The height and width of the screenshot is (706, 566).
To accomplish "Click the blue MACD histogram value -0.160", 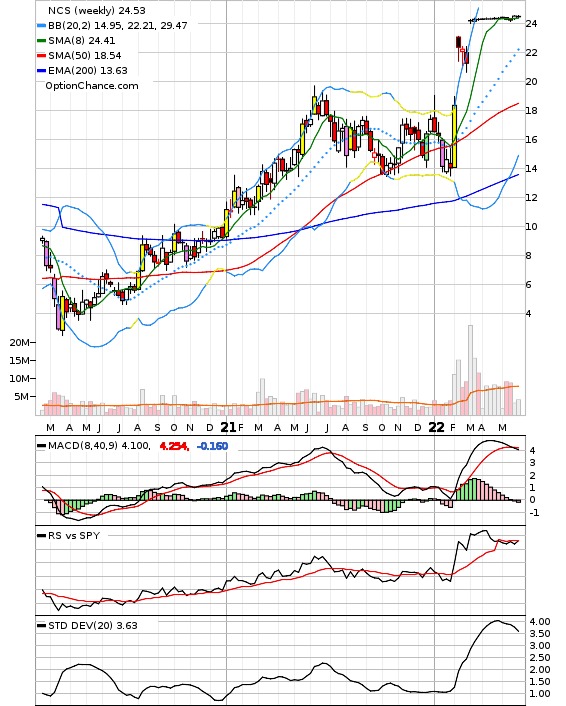I will (x=213, y=446).
